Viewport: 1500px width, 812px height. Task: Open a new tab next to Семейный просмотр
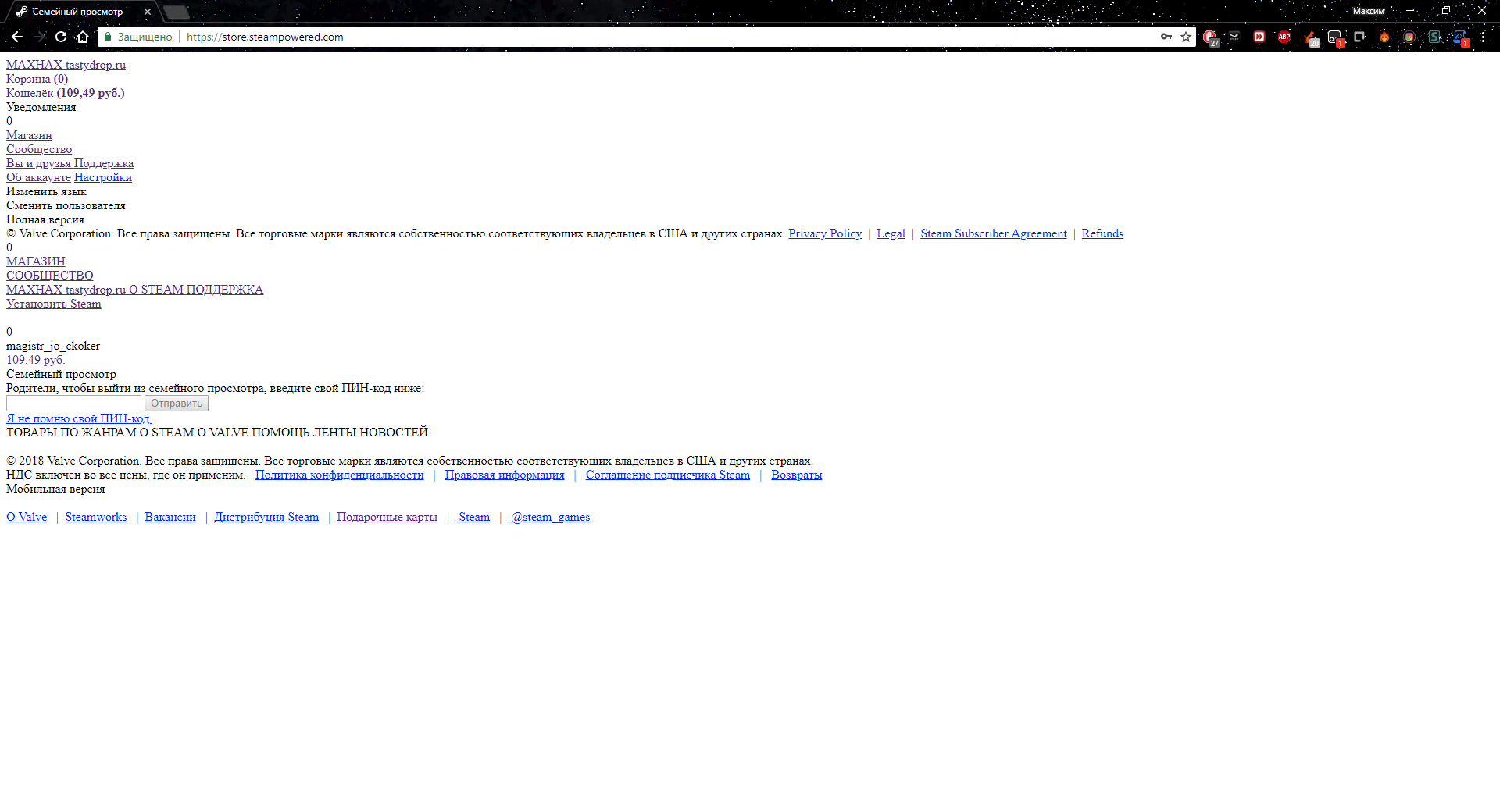click(x=177, y=12)
